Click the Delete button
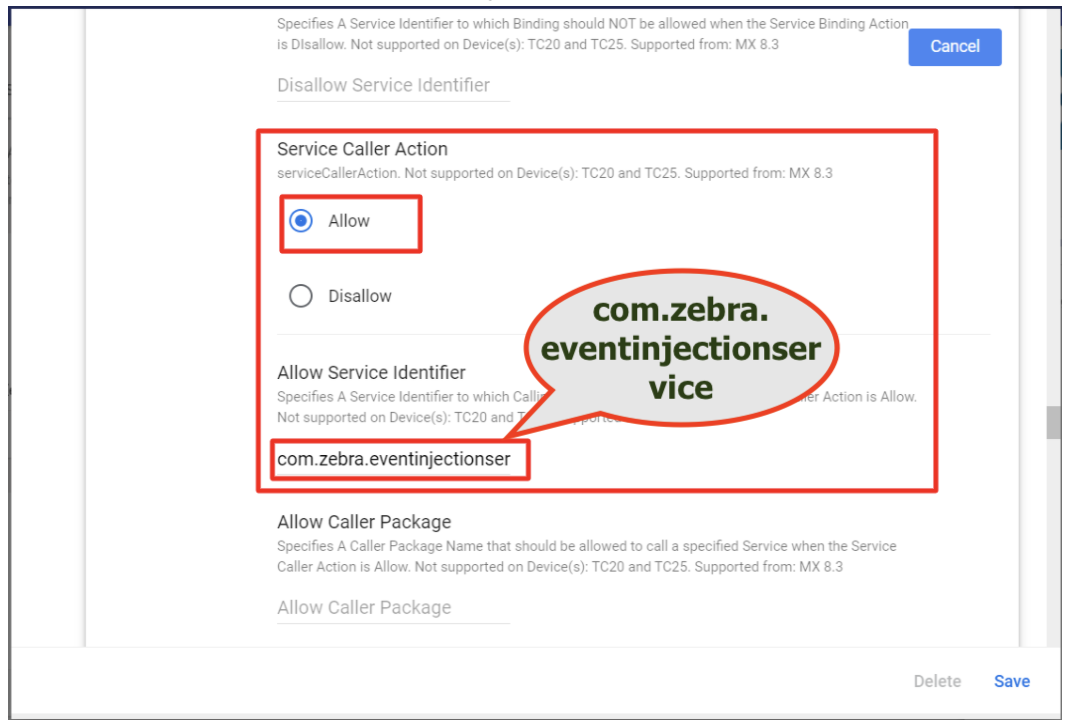1074x726 pixels. (x=937, y=681)
